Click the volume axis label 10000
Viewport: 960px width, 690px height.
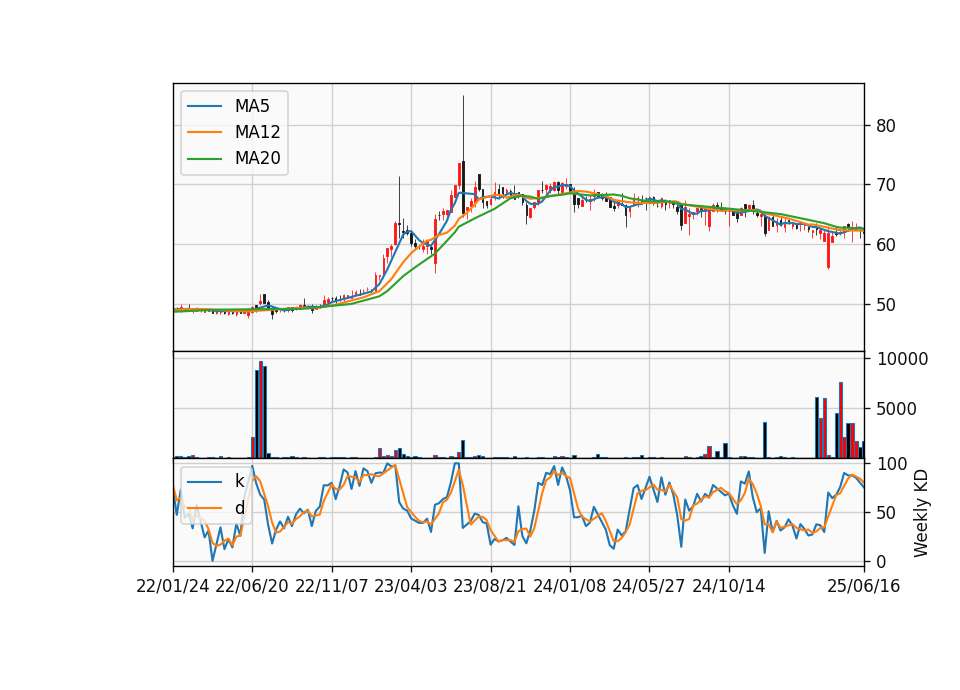[902, 359]
